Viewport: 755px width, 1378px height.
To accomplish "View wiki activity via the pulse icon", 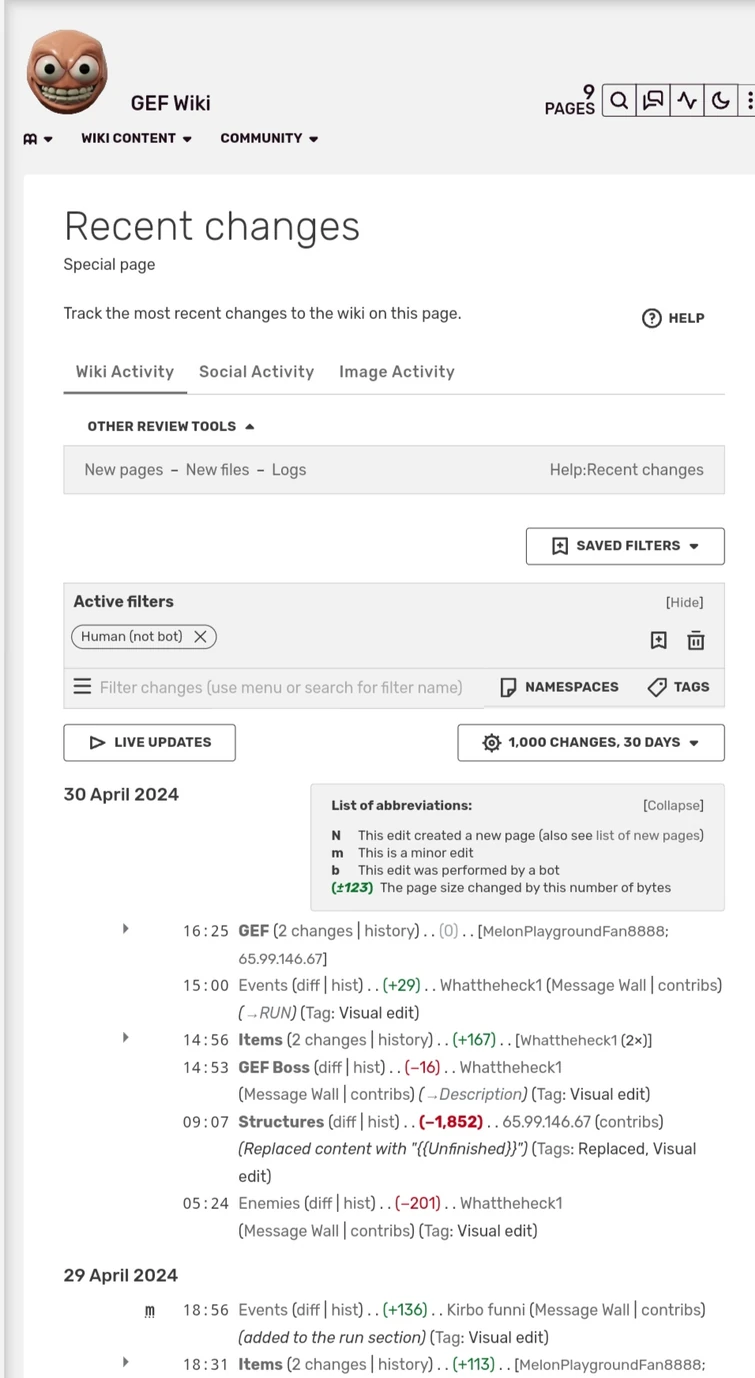I will coord(687,100).
